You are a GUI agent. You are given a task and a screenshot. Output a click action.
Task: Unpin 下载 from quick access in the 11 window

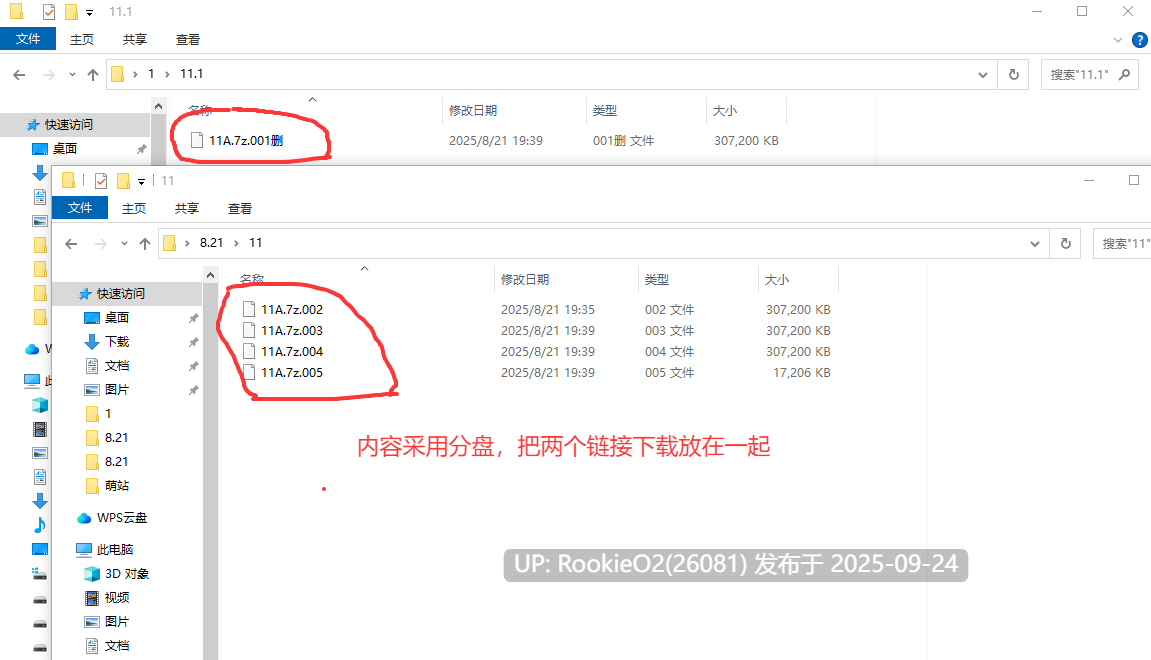tap(193, 342)
